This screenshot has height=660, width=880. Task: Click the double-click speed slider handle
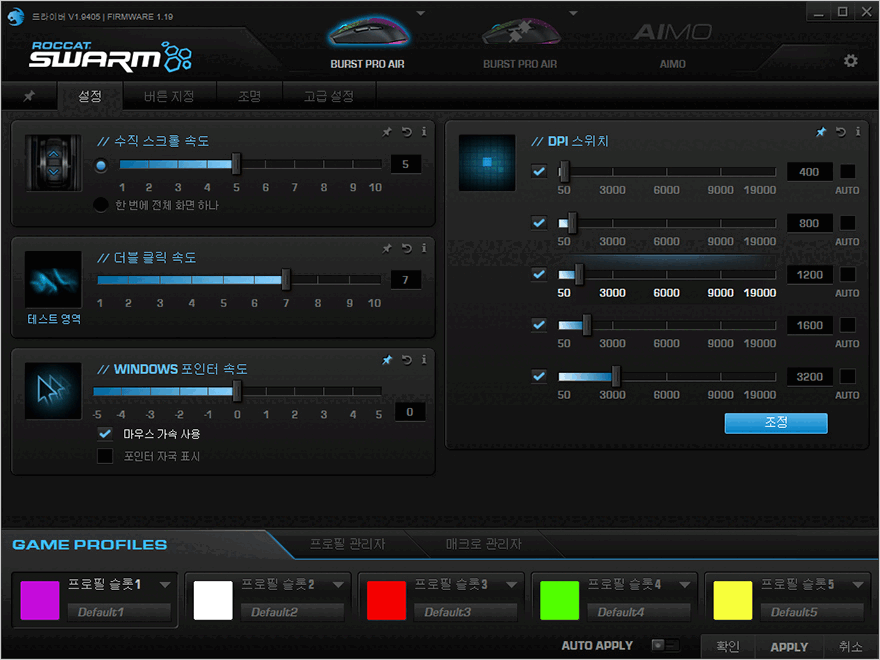[286, 279]
